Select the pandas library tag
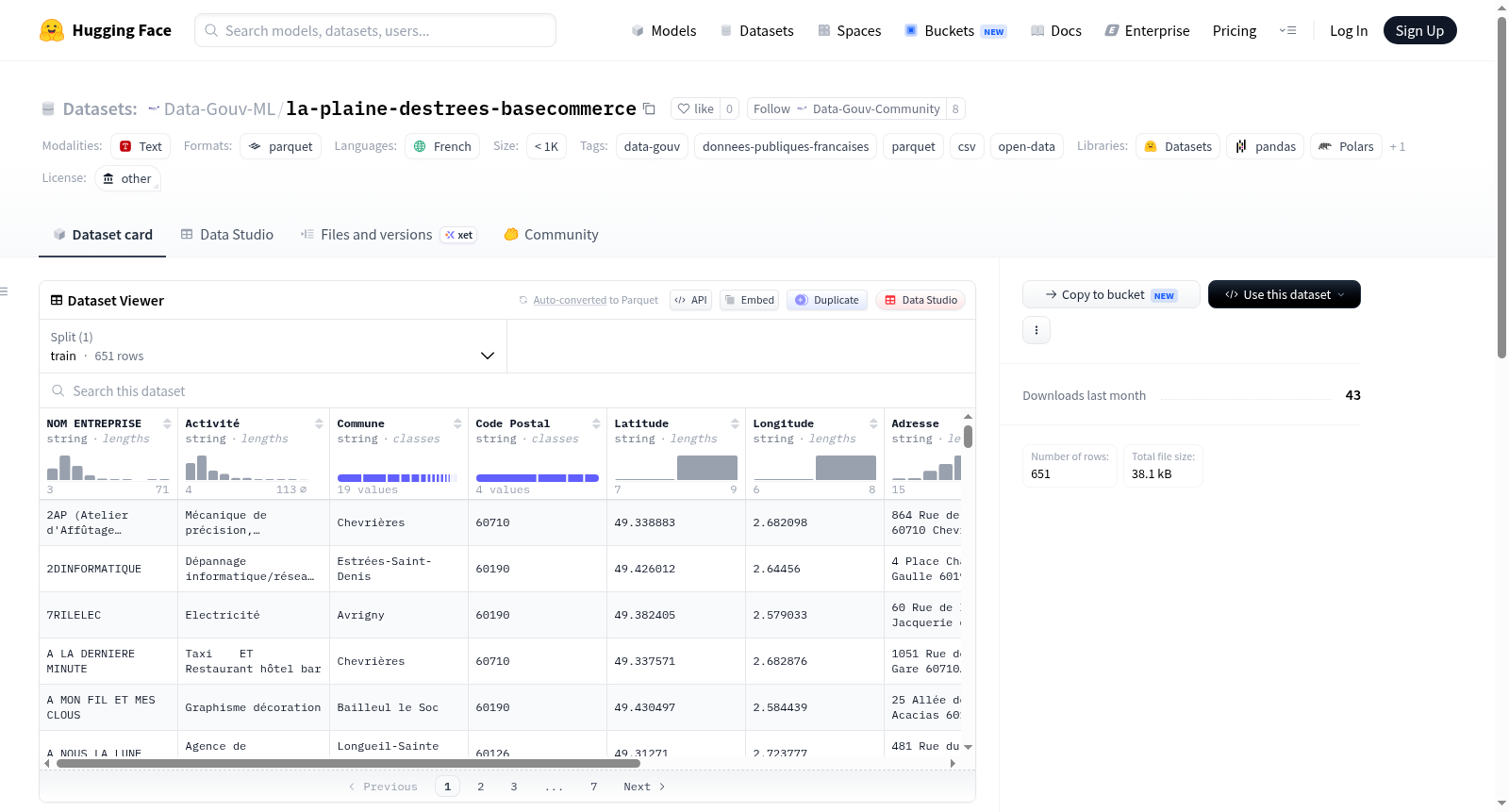Screen dimensions: 1509x812 click(1266, 146)
